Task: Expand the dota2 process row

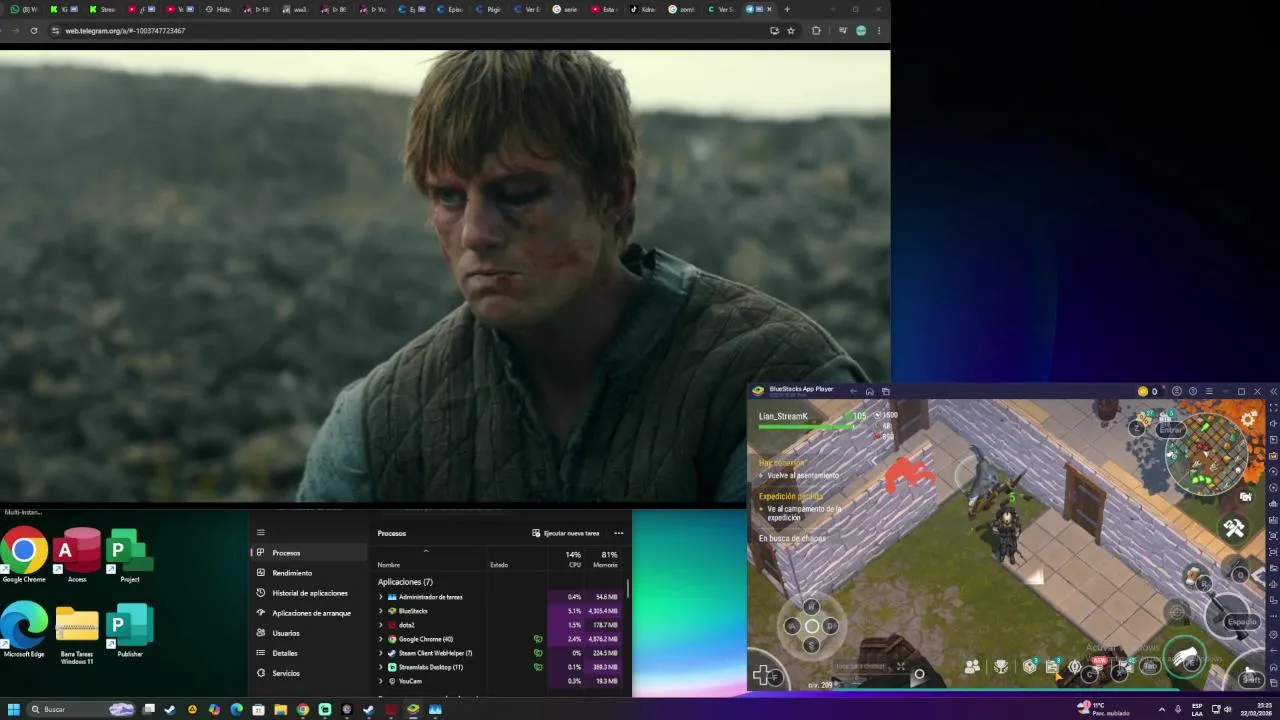Action: point(381,625)
